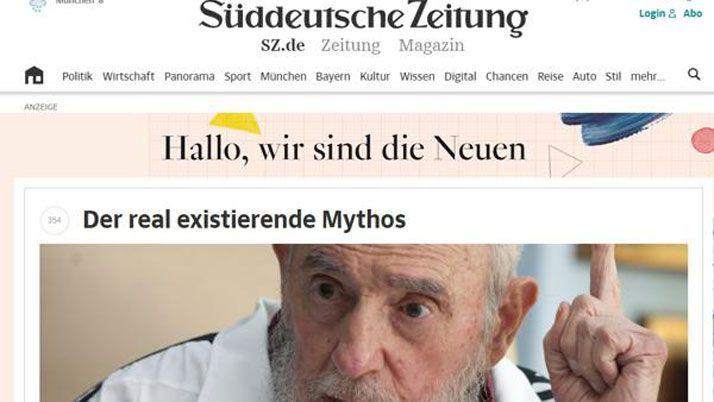Click the Login link
Viewport: 714px width, 402px height.
point(652,14)
